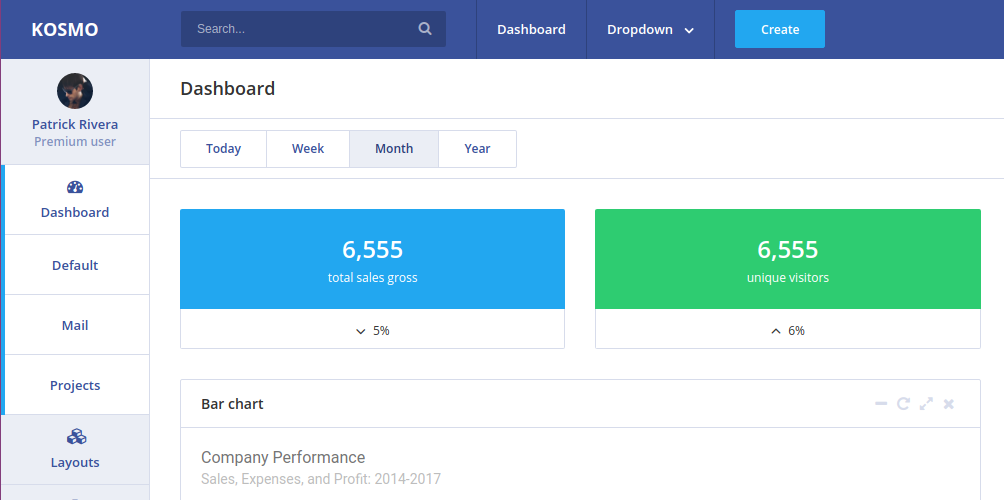1004x500 pixels.
Task: Select the Today time range
Action: 223,149
